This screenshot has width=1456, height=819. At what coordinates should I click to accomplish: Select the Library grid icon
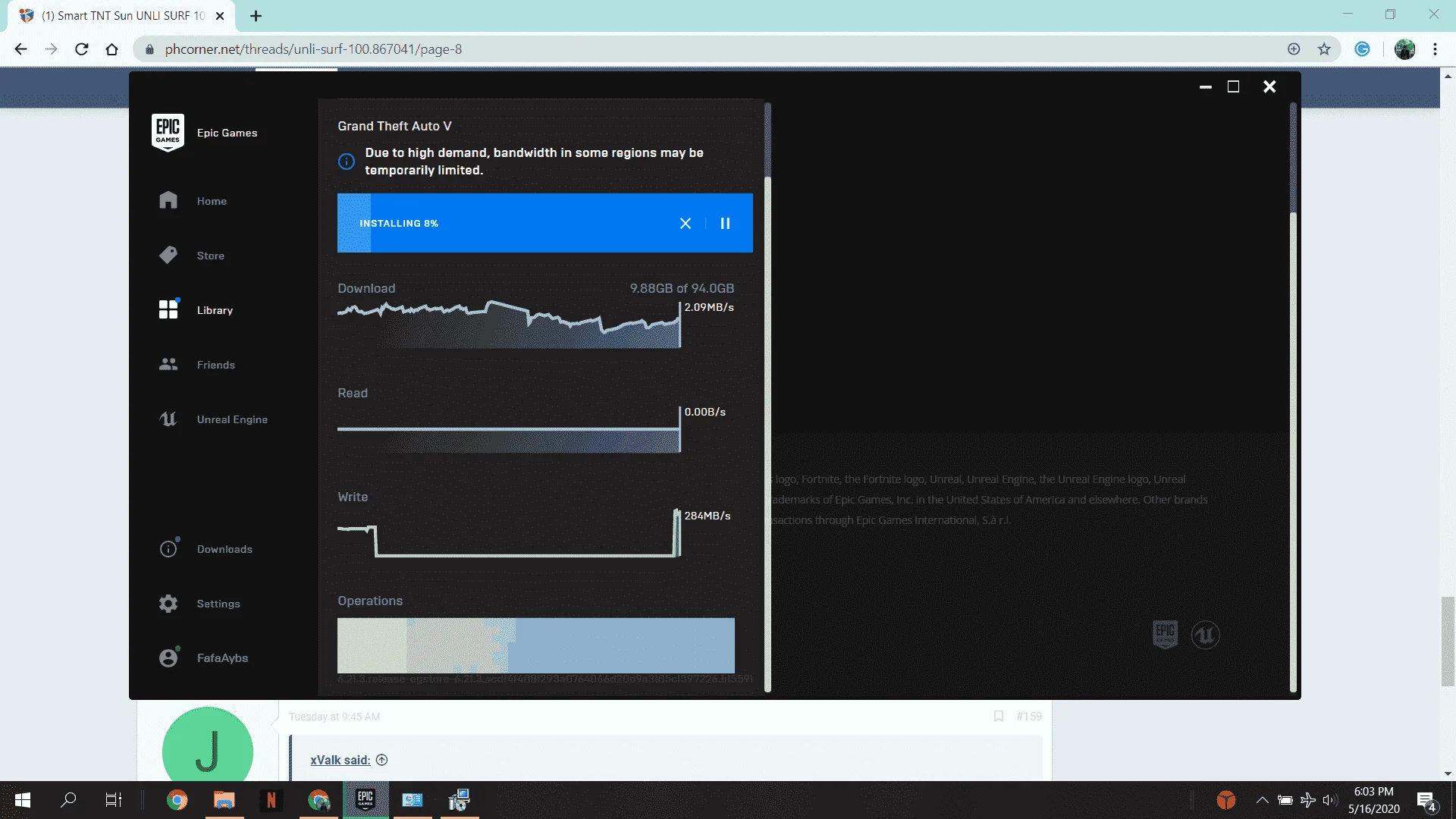point(168,309)
